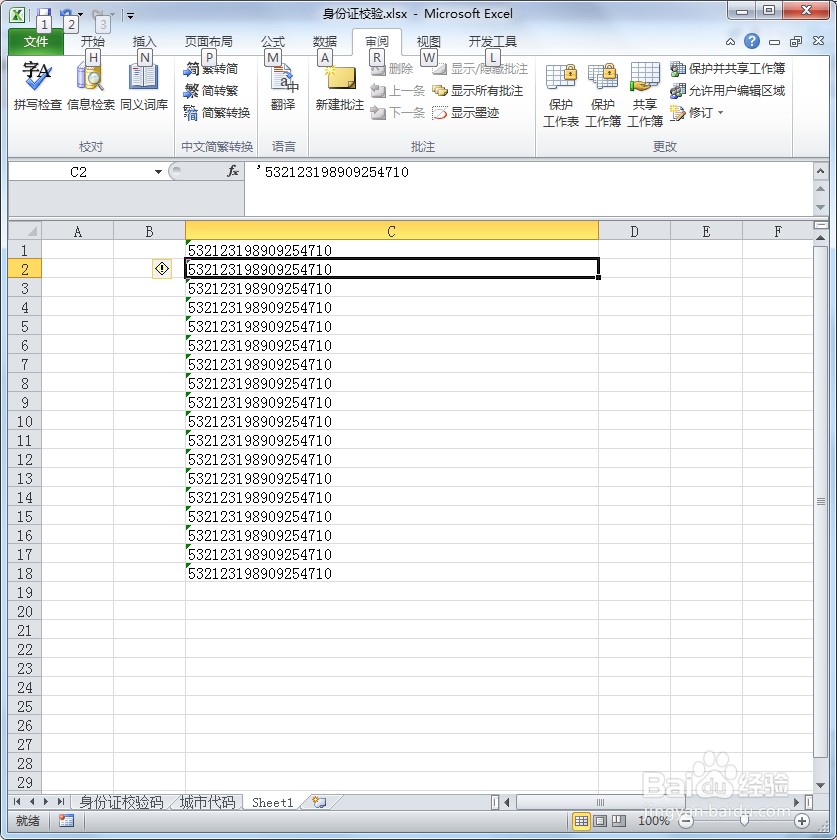The height and width of the screenshot is (840, 837).
Task: Switch to the 数据 Data tab
Action: tap(324, 41)
